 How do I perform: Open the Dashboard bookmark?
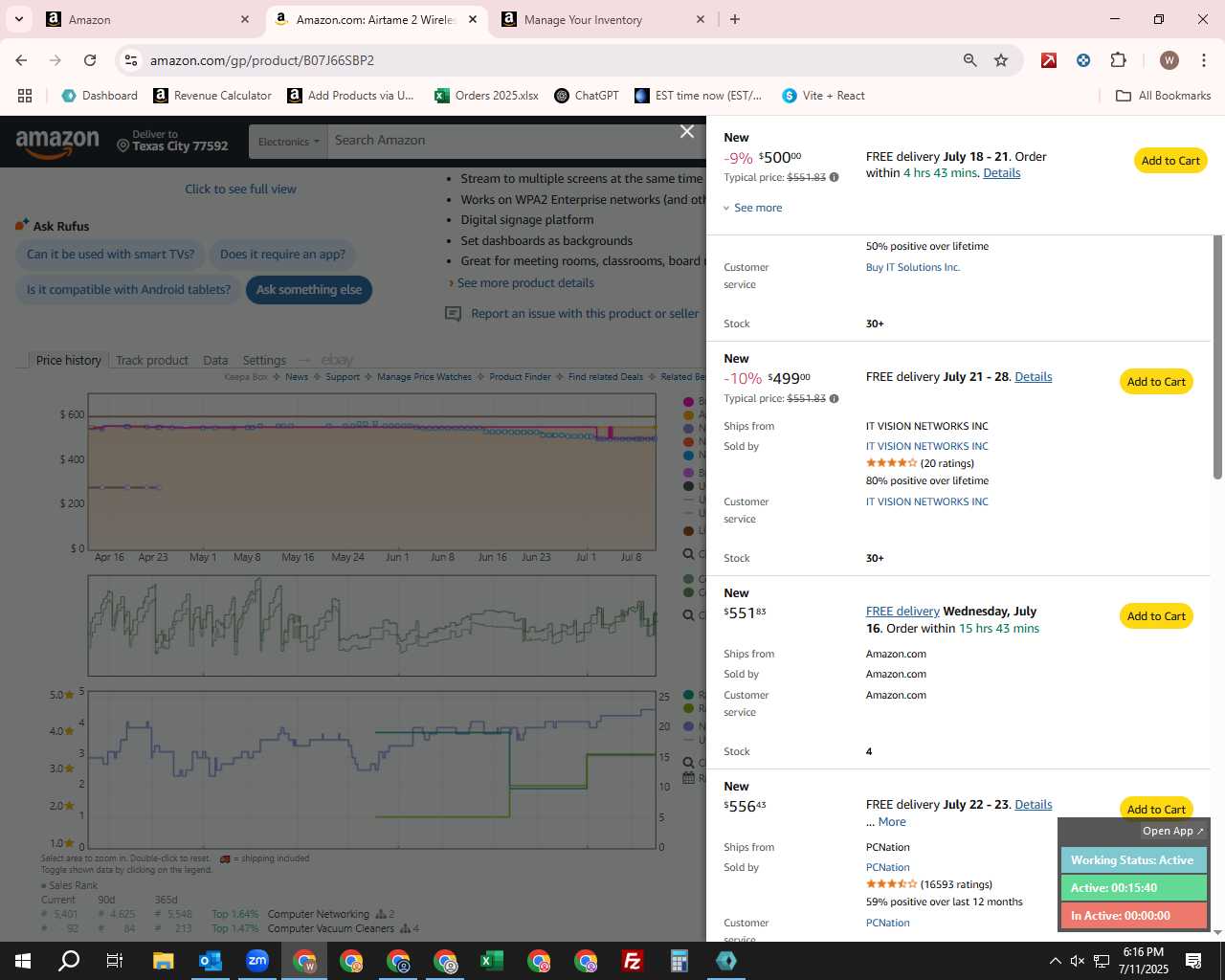[100, 96]
